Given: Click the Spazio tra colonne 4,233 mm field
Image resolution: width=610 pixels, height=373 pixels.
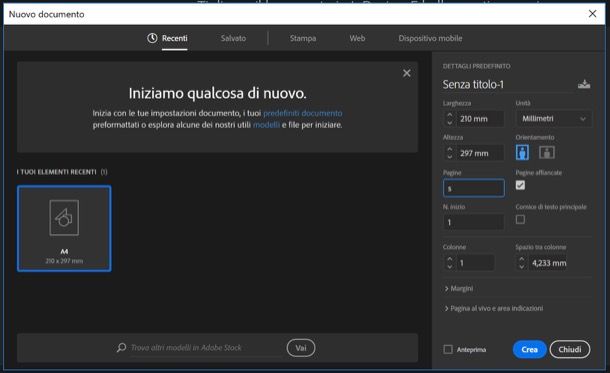Looking at the screenshot, I should (548, 263).
